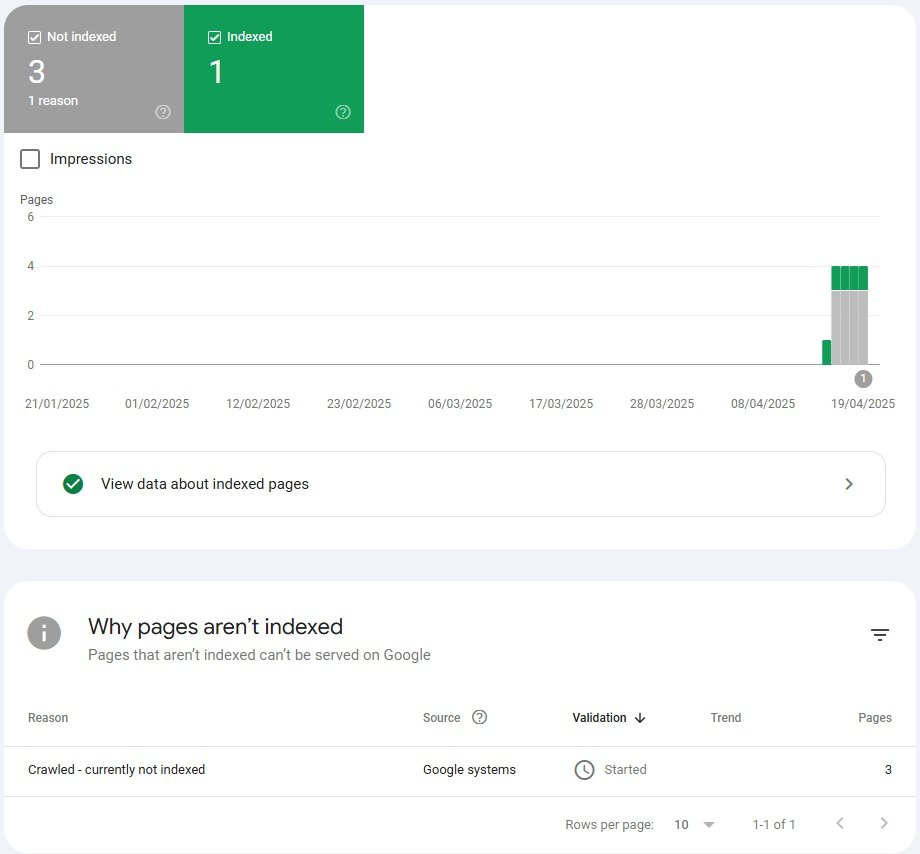The image size is (920, 854).
Task: Click the info icon beside Why pages aren't indexed
Action: pyautogui.click(x=44, y=633)
